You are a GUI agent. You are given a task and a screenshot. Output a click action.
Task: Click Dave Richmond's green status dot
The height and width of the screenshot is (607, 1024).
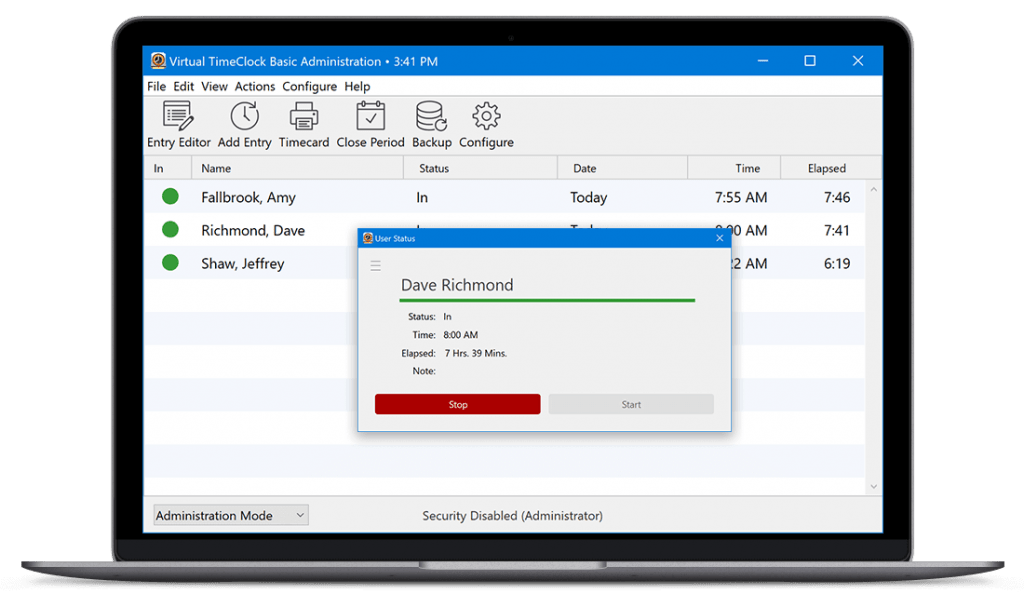coord(170,229)
